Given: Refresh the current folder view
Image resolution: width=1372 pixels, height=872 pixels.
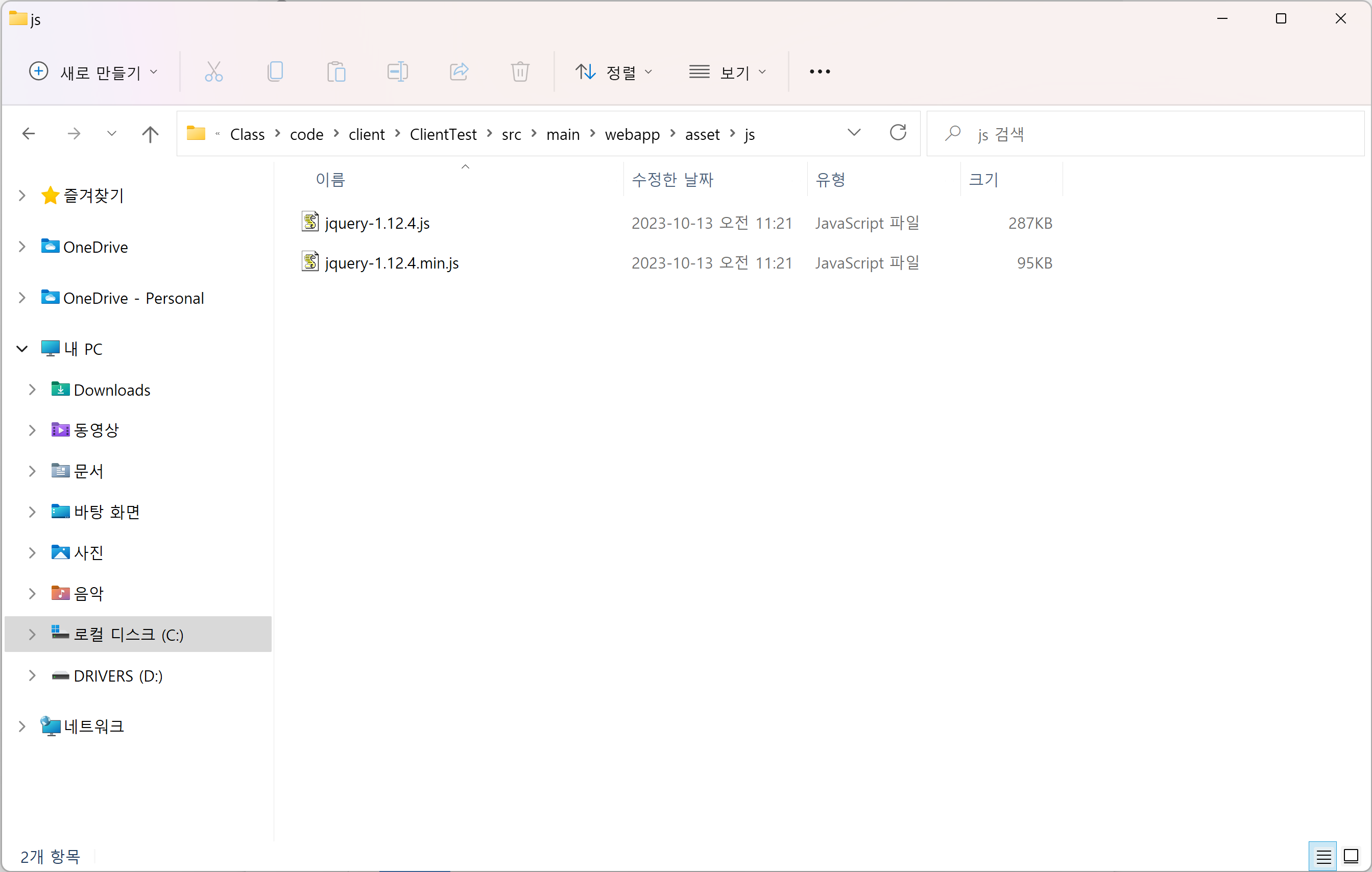Looking at the screenshot, I should tap(897, 133).
